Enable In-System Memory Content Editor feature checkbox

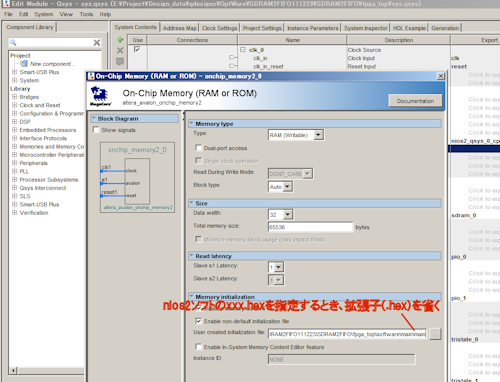(x=198, y=347)
